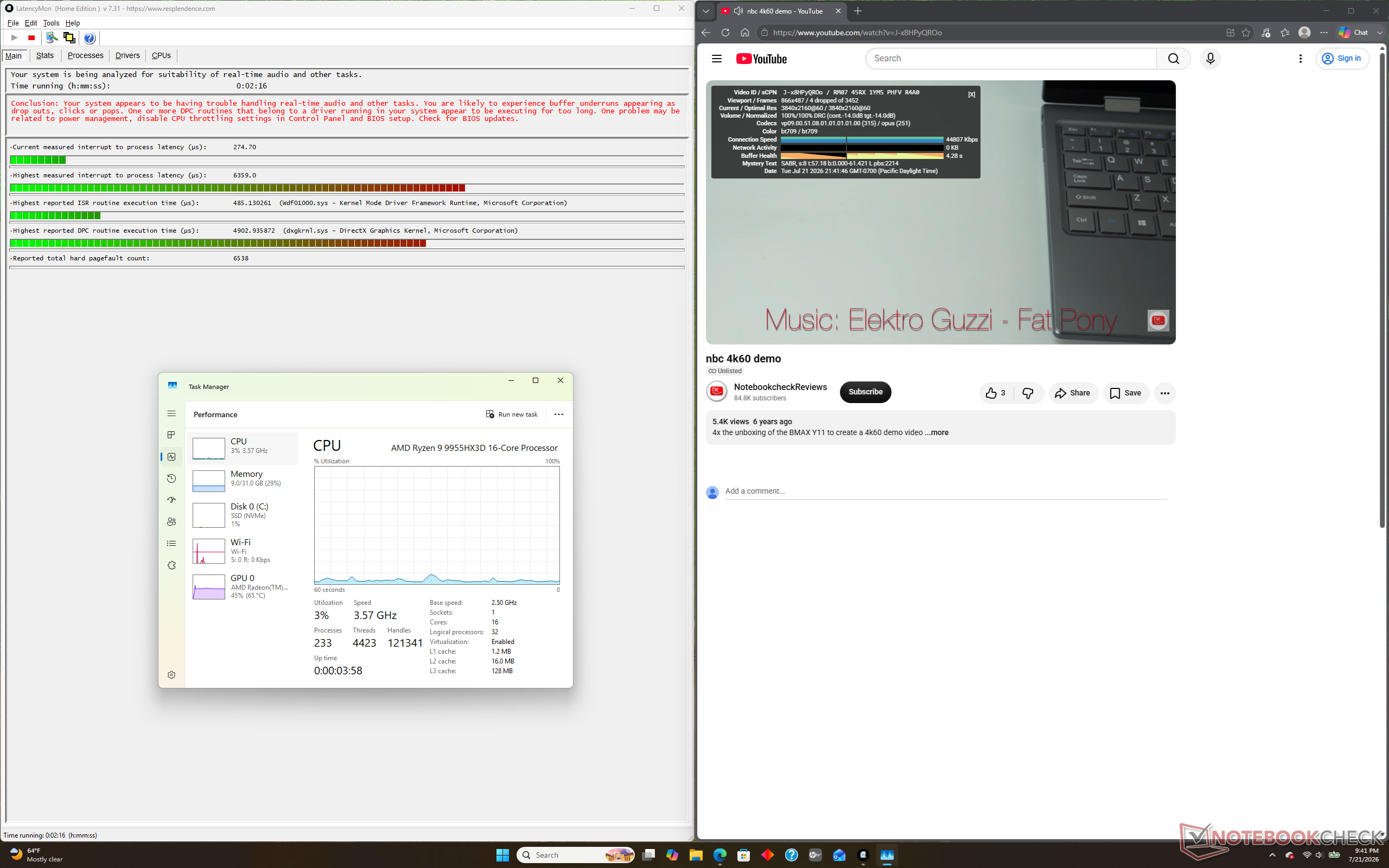The height and width of the screenshot is (868, 1389).
Task: Open the browser profile avatar
Action: [x=1304, y=33]
